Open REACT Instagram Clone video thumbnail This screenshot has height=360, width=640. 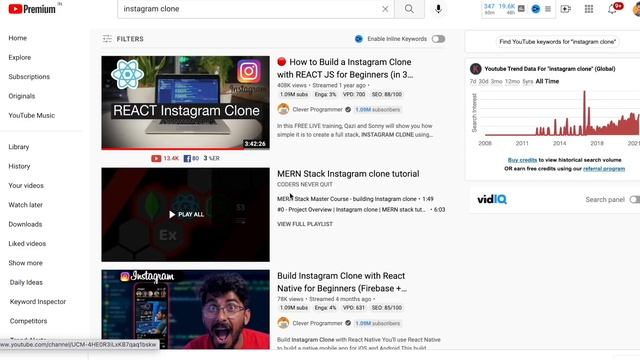pyautogui.click(x=185, y=103)
